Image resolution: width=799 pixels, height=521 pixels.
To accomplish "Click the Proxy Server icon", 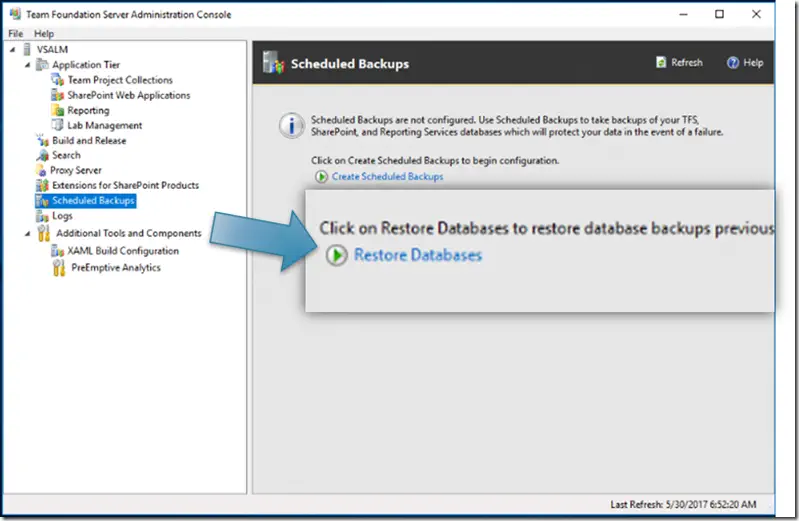I will (42, 170).
